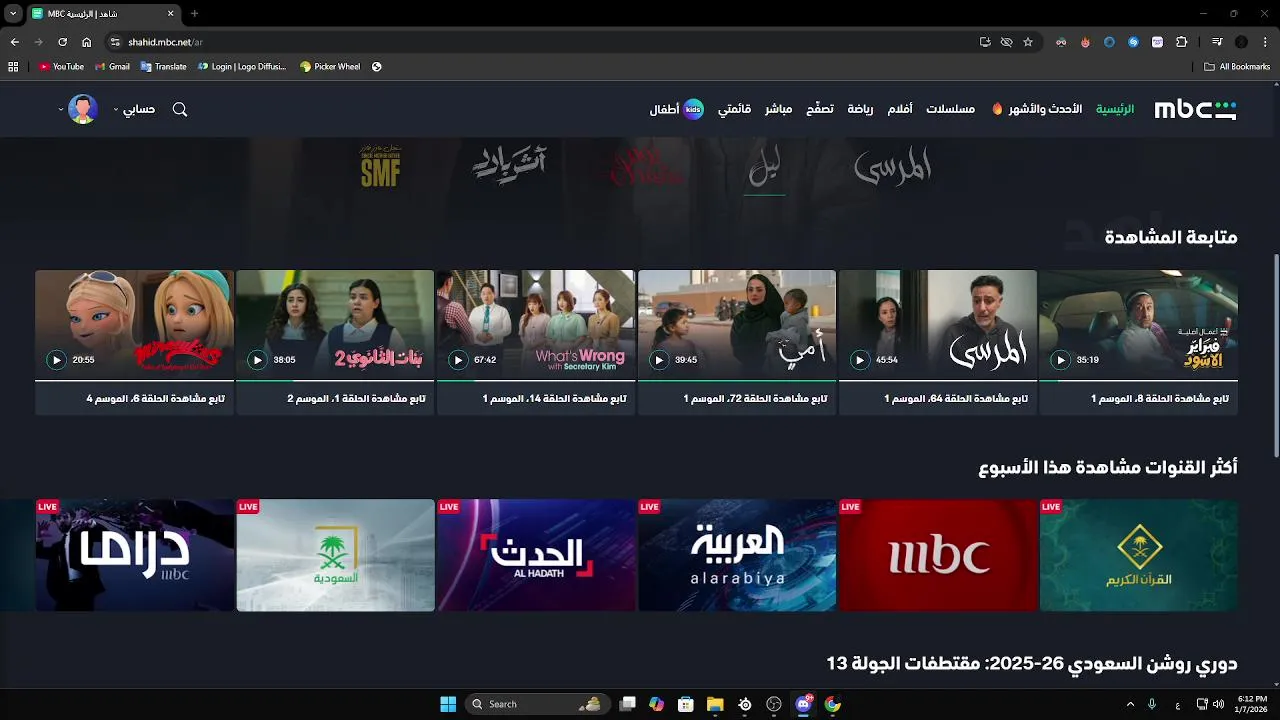Play Miraculous episode with 20:55 left
The height and width of the screenshot is (720, 1280).
tap(57, 360)
